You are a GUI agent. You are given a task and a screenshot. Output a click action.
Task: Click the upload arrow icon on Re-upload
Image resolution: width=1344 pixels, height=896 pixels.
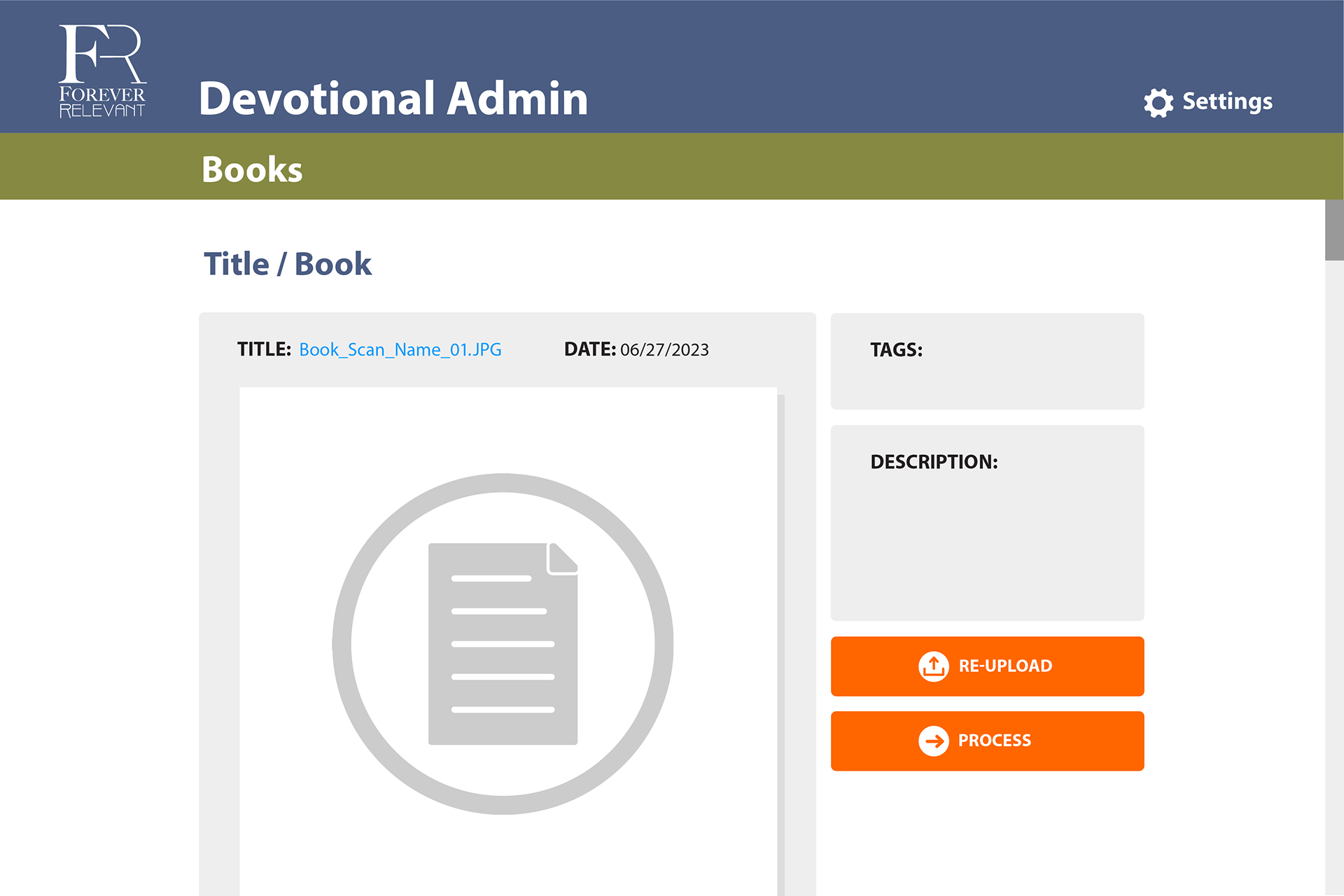(933, 666)
